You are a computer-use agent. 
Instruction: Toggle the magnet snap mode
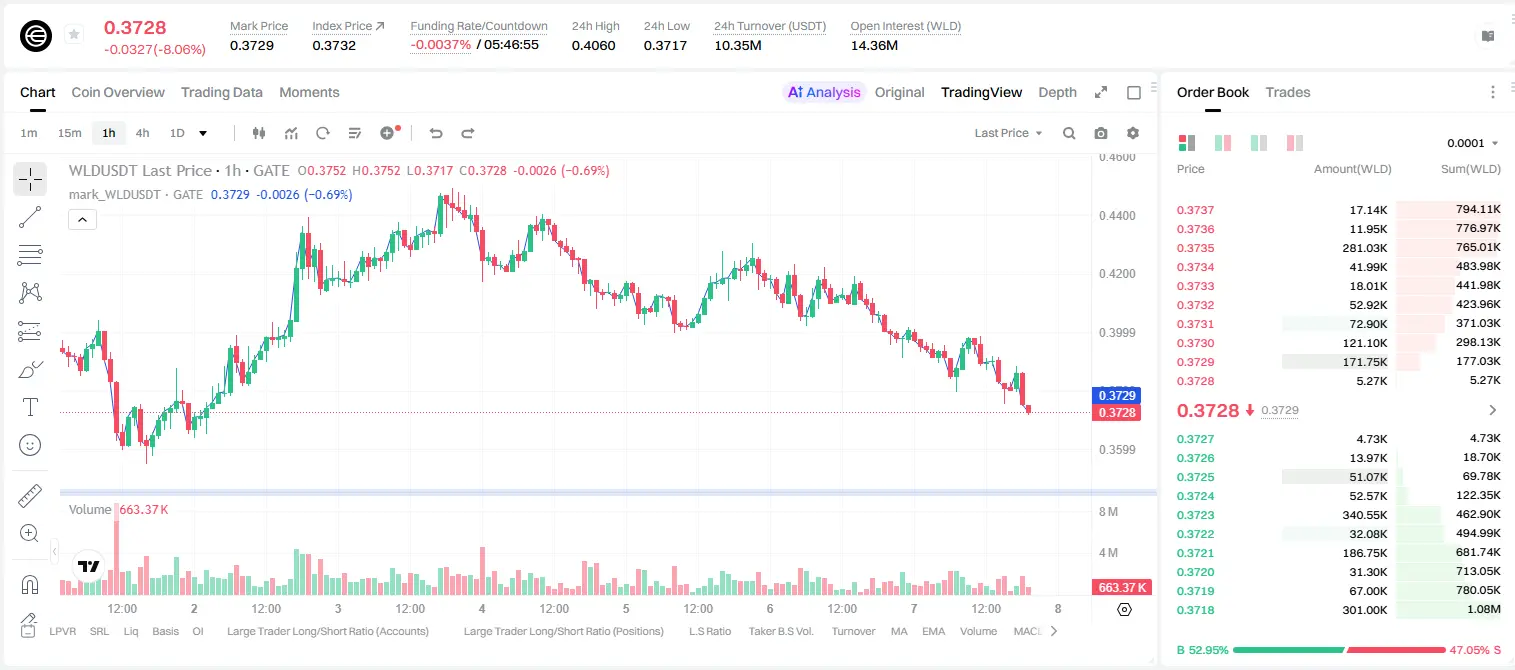tap(30, 585)
